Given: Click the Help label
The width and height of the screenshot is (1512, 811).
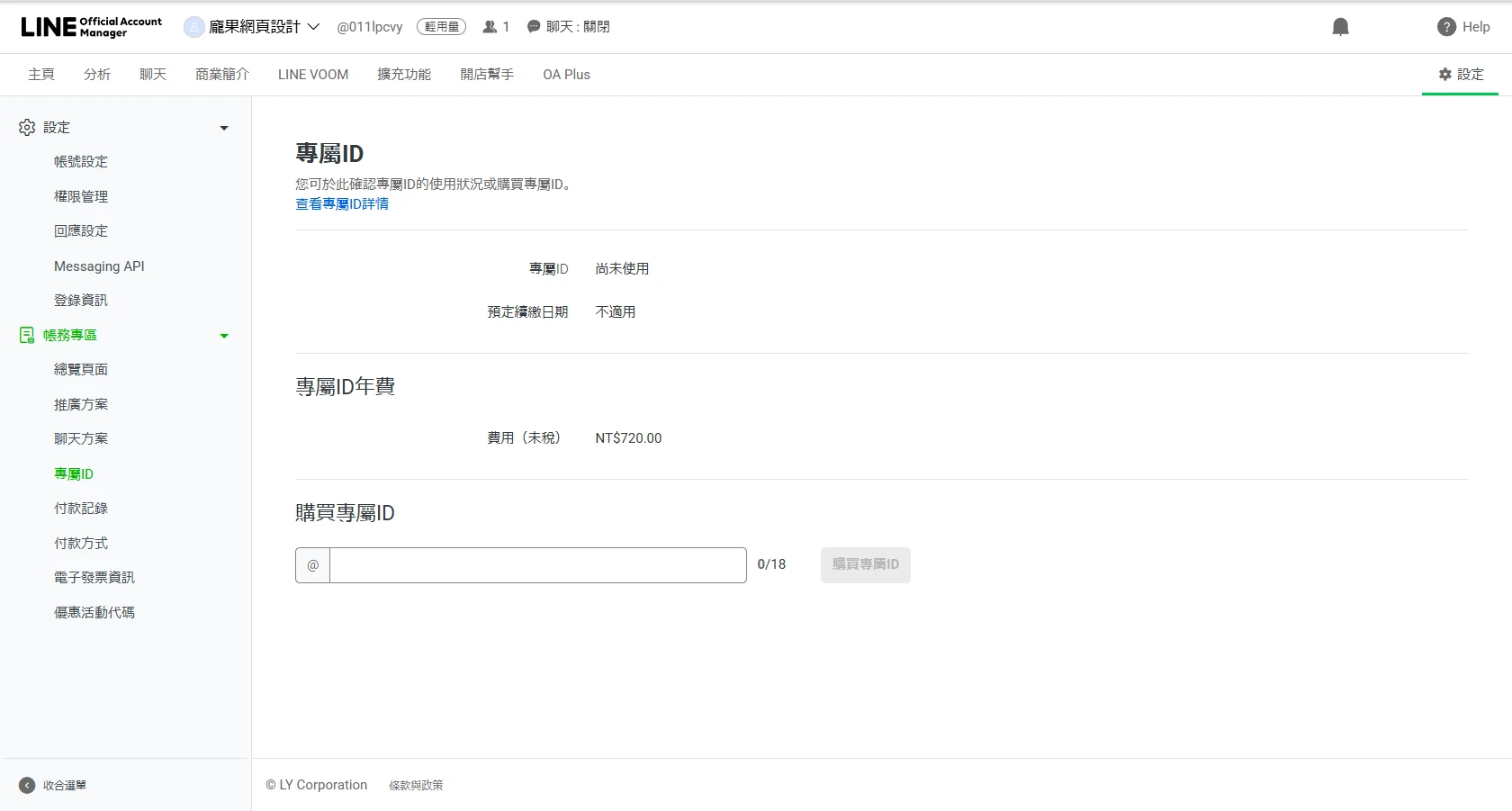Looking at the screenshot, I should (1476, 27).
